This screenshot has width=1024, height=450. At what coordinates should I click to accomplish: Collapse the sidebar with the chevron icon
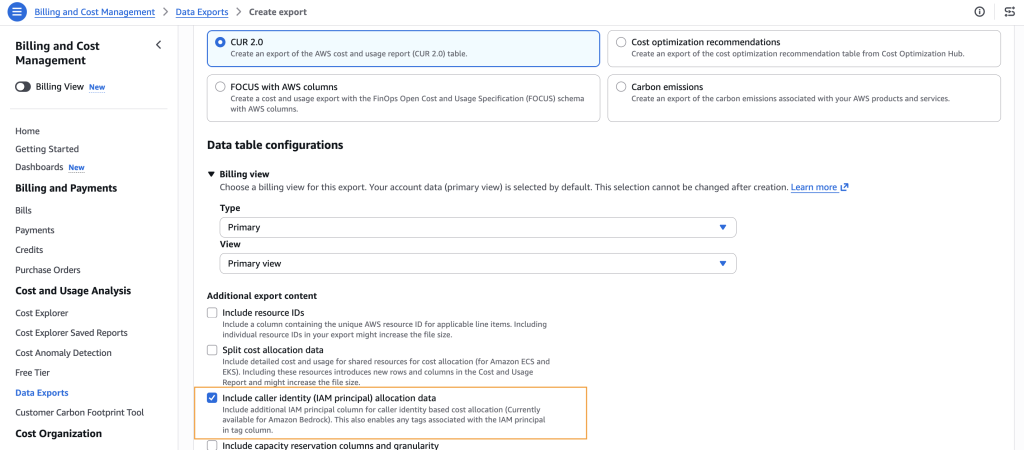pyautogui.click(x=158, y=45)
